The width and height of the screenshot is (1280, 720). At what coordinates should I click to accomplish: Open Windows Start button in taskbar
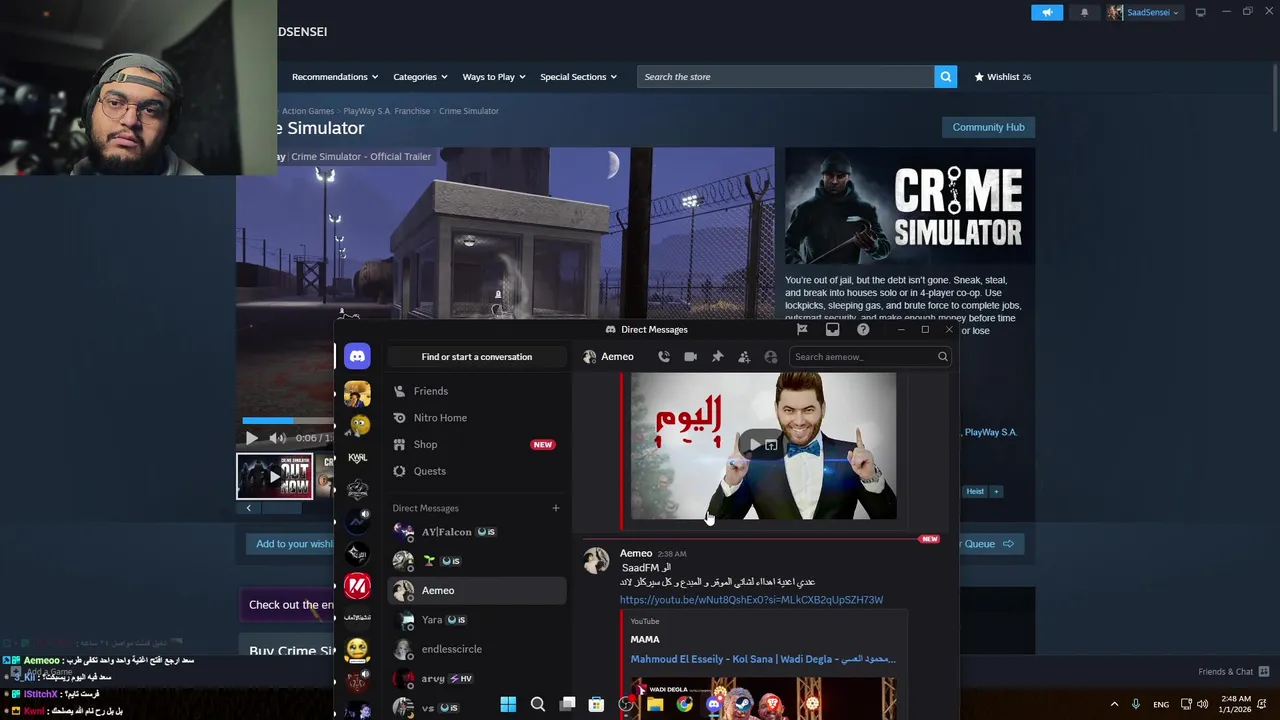point(508,704)
